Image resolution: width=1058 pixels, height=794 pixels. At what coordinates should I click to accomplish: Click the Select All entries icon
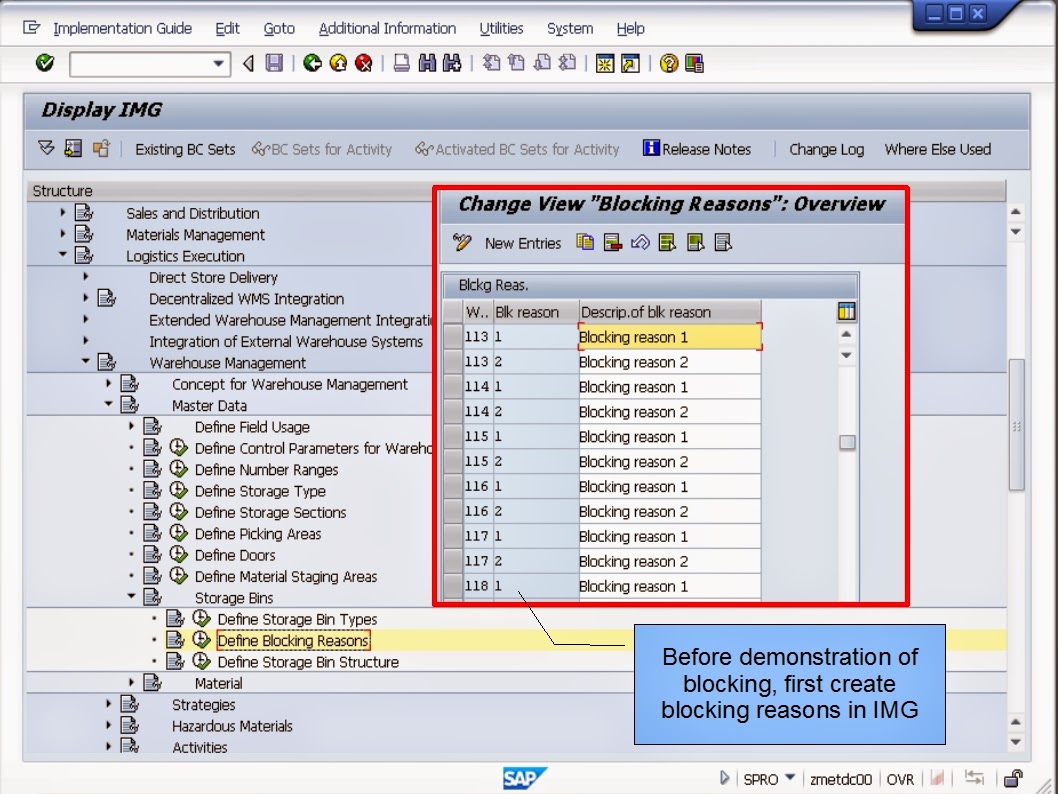pyautogui.click(x=666, y=242)
